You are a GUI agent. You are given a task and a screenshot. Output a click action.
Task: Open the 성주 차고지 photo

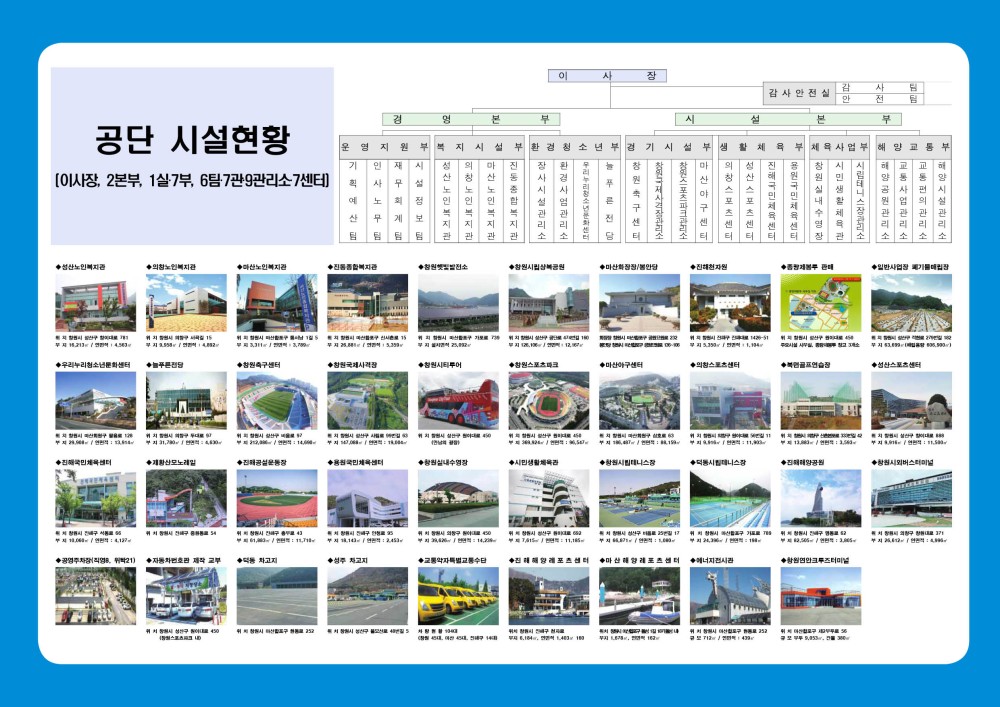coord(367,596)
